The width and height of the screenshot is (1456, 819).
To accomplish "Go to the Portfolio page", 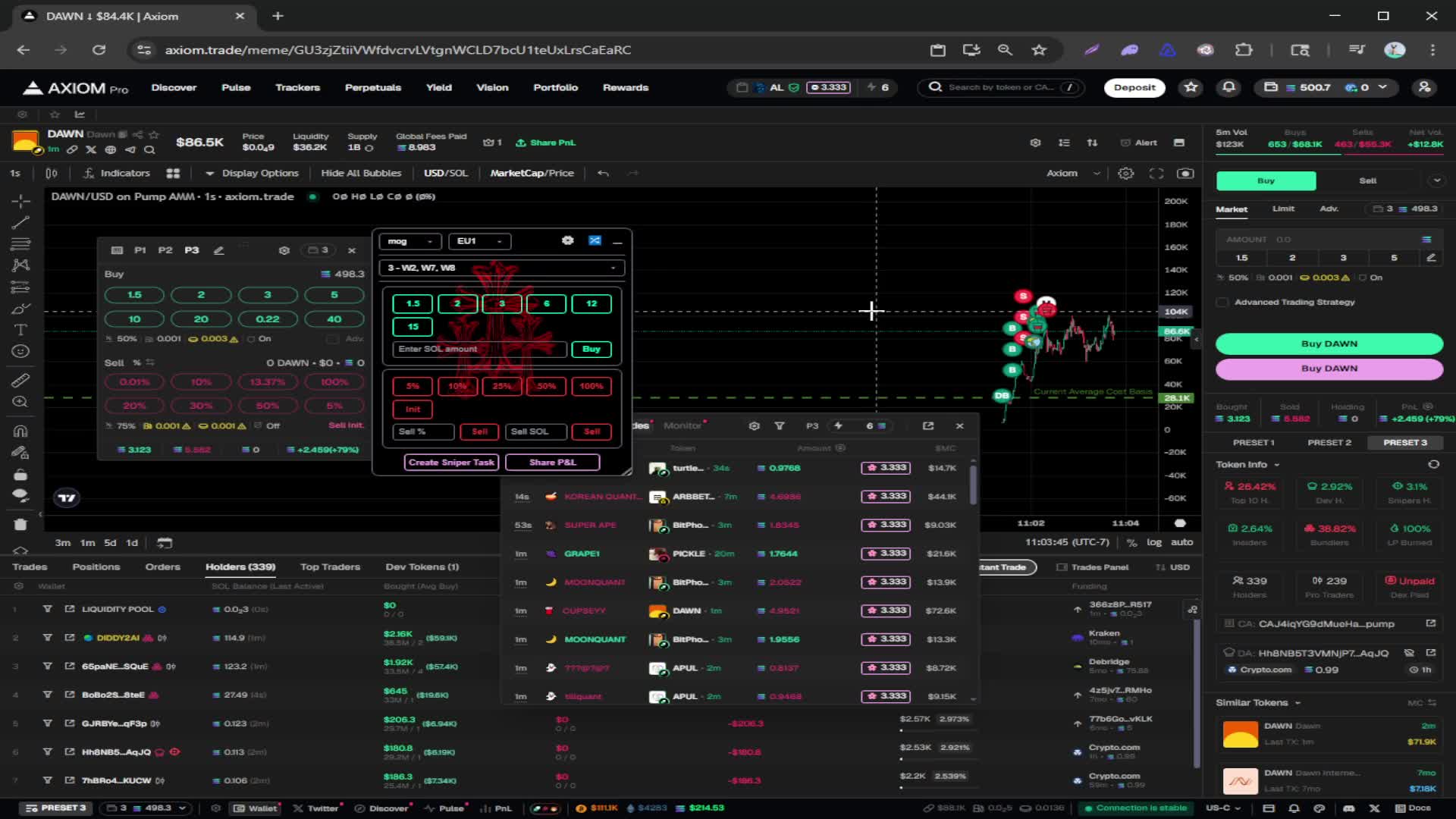I will click(555, 87).
